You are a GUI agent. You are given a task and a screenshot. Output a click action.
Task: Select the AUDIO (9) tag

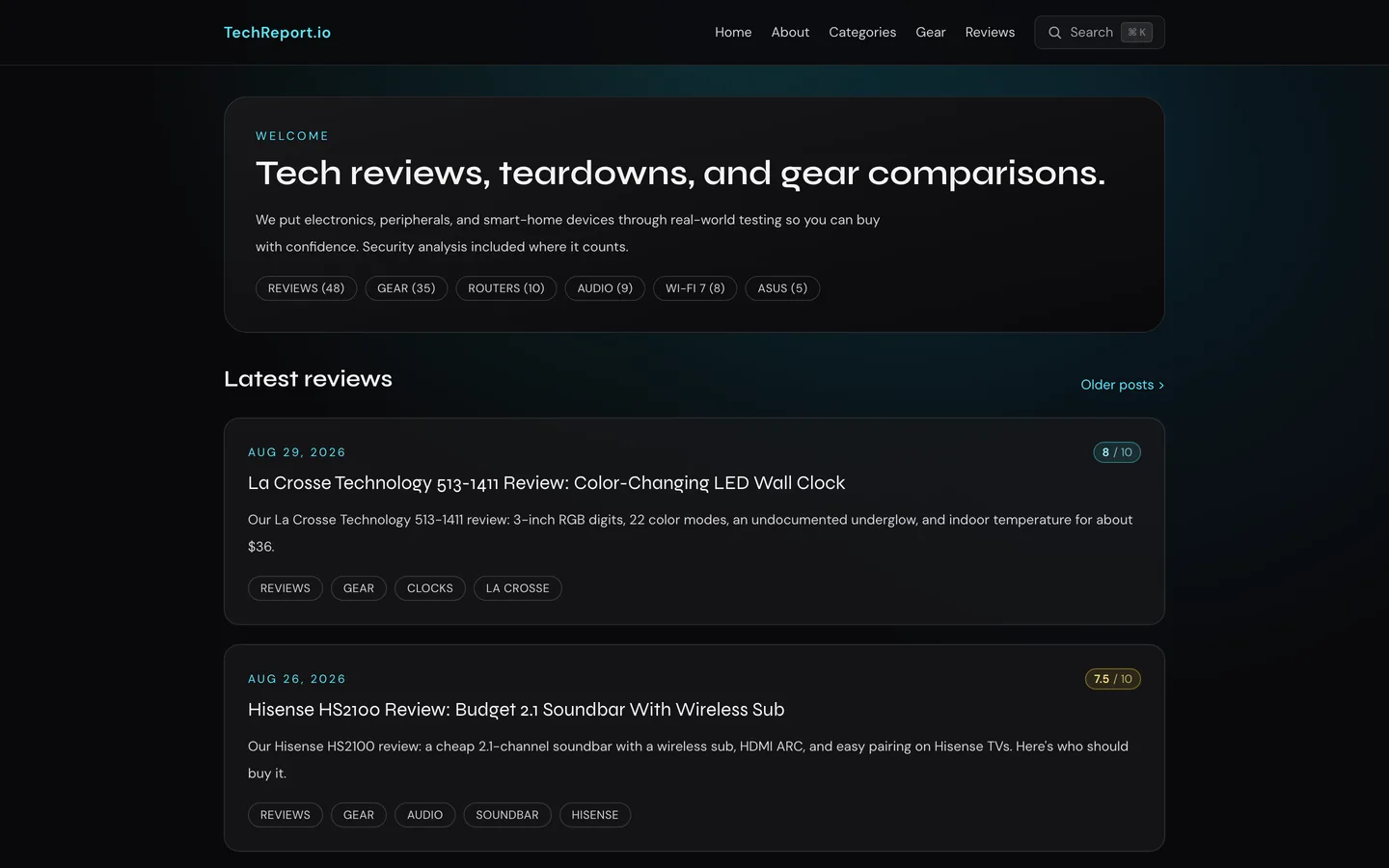pyautogui.click(x=605, y=288)
